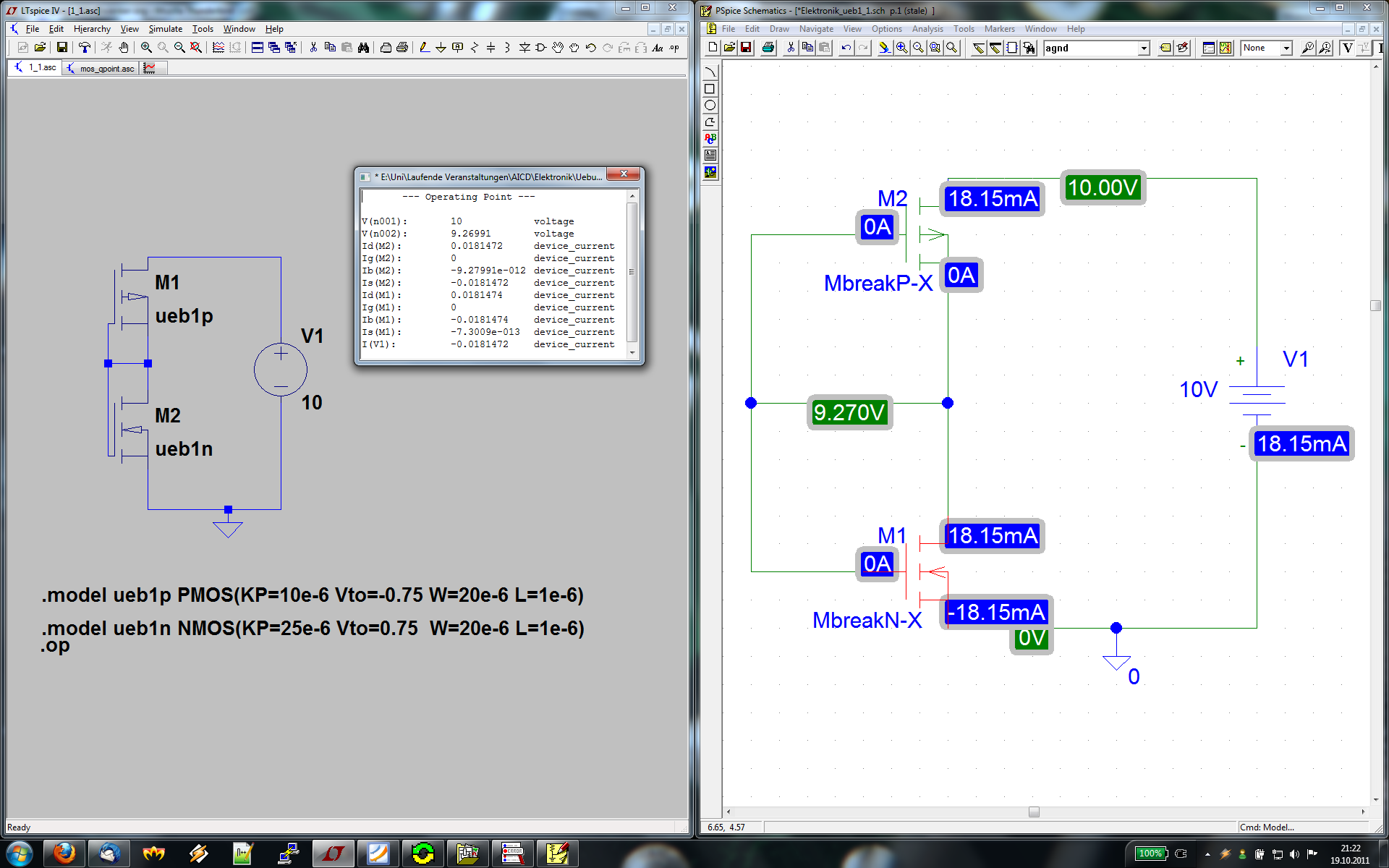The image size is (1389, 868).
Task: Select Draw Bus tool in PSpice toolbar
Action: (x=995, y=48)
